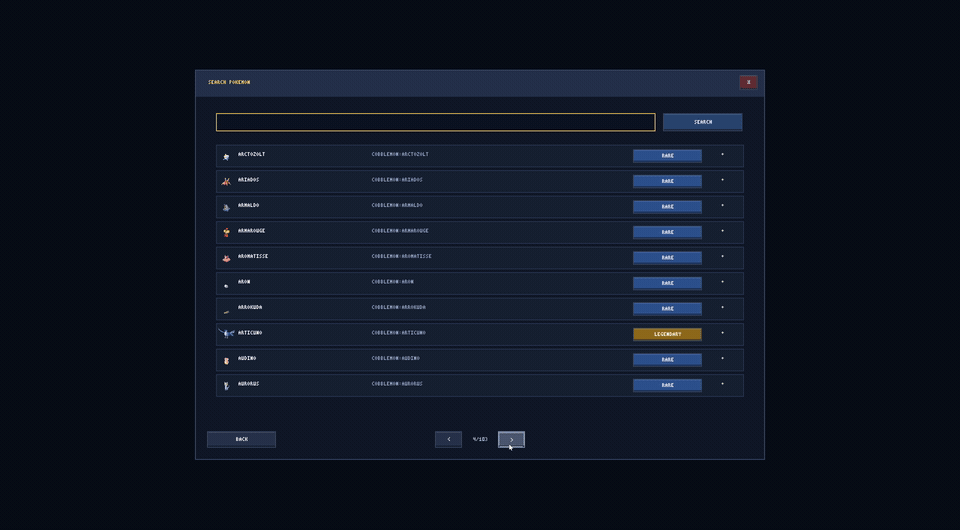Click the Rare badge for Aromatisse

tap(667, 258)
